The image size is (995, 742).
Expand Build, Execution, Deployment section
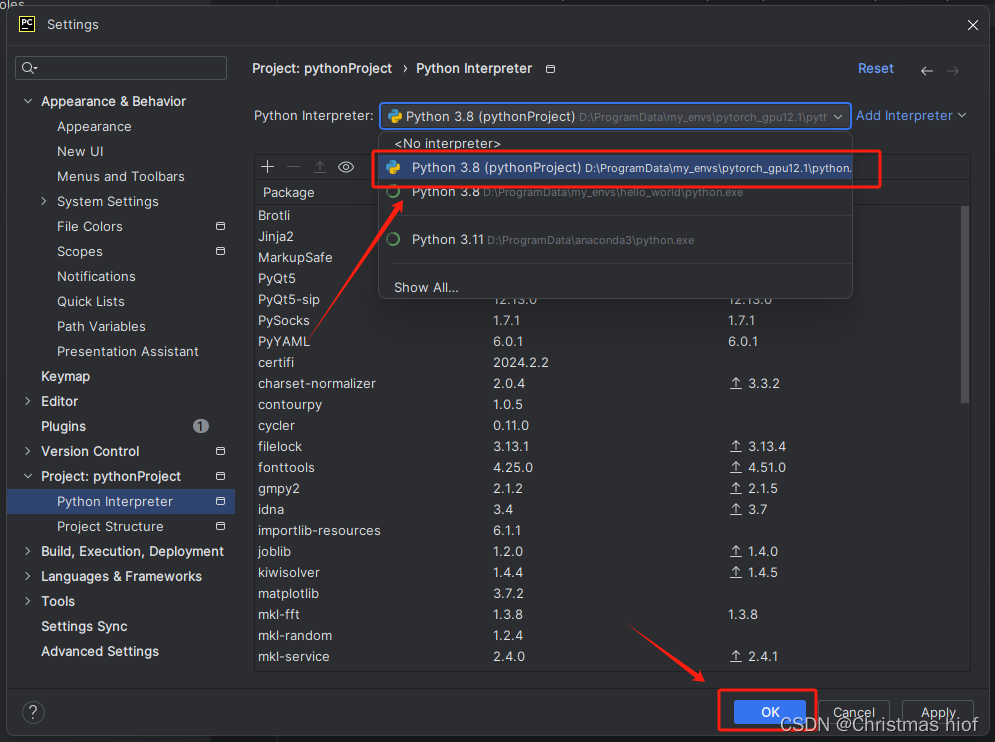[28, 551]
